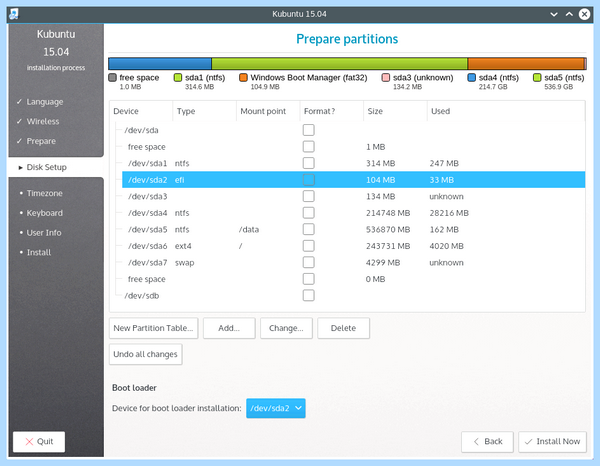Click the maximize chevron in title bar
Screen dimensions: 600x466
click(x=569, y=14)
